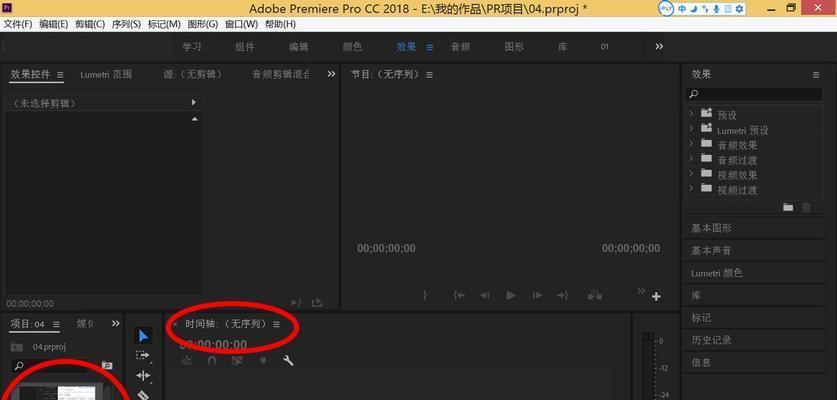This screenshot has width=837, height=400.
Task: Open the 序列(S) menu
Action: 126,25
